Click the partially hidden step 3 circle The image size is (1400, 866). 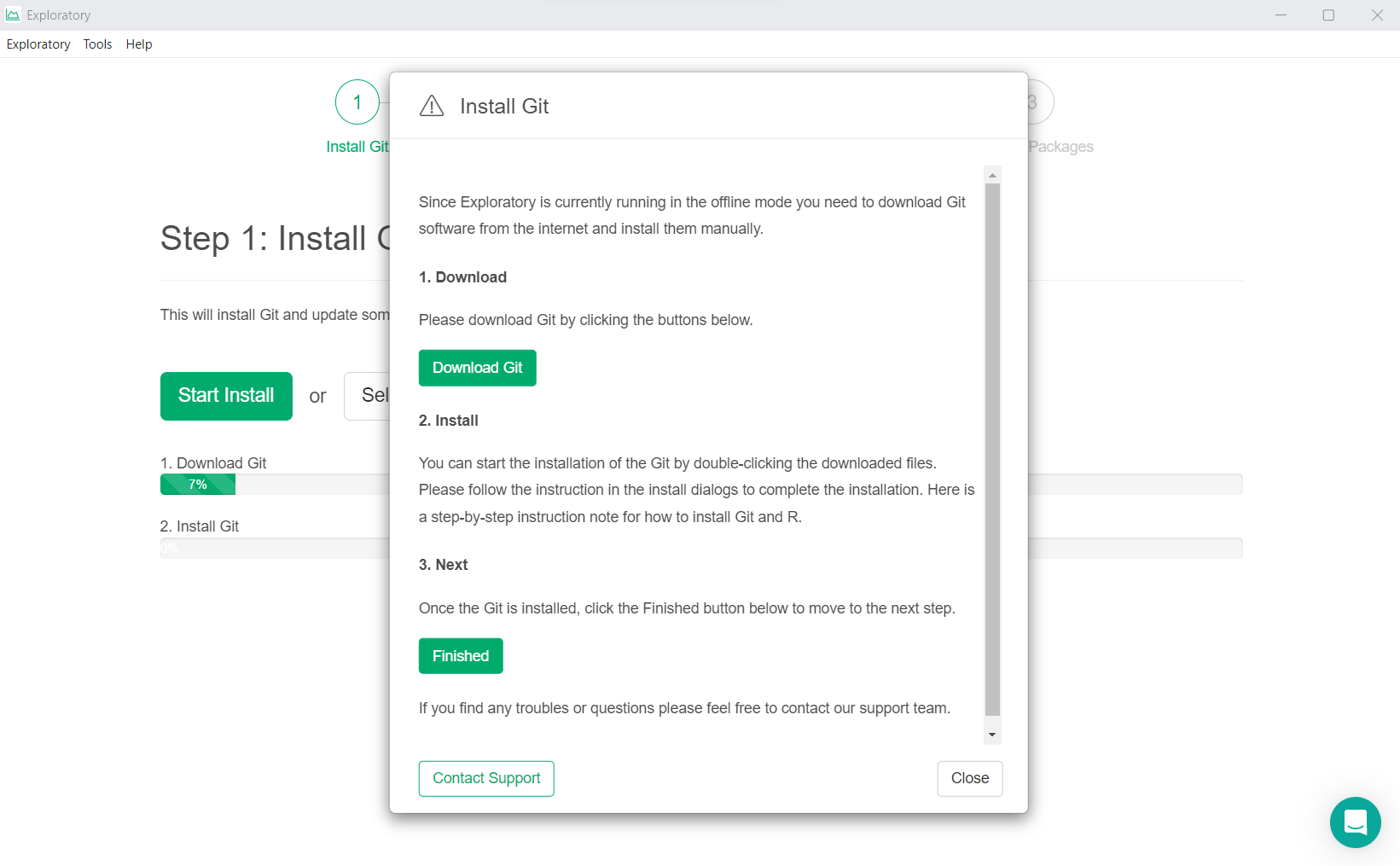coord(1041,102)
